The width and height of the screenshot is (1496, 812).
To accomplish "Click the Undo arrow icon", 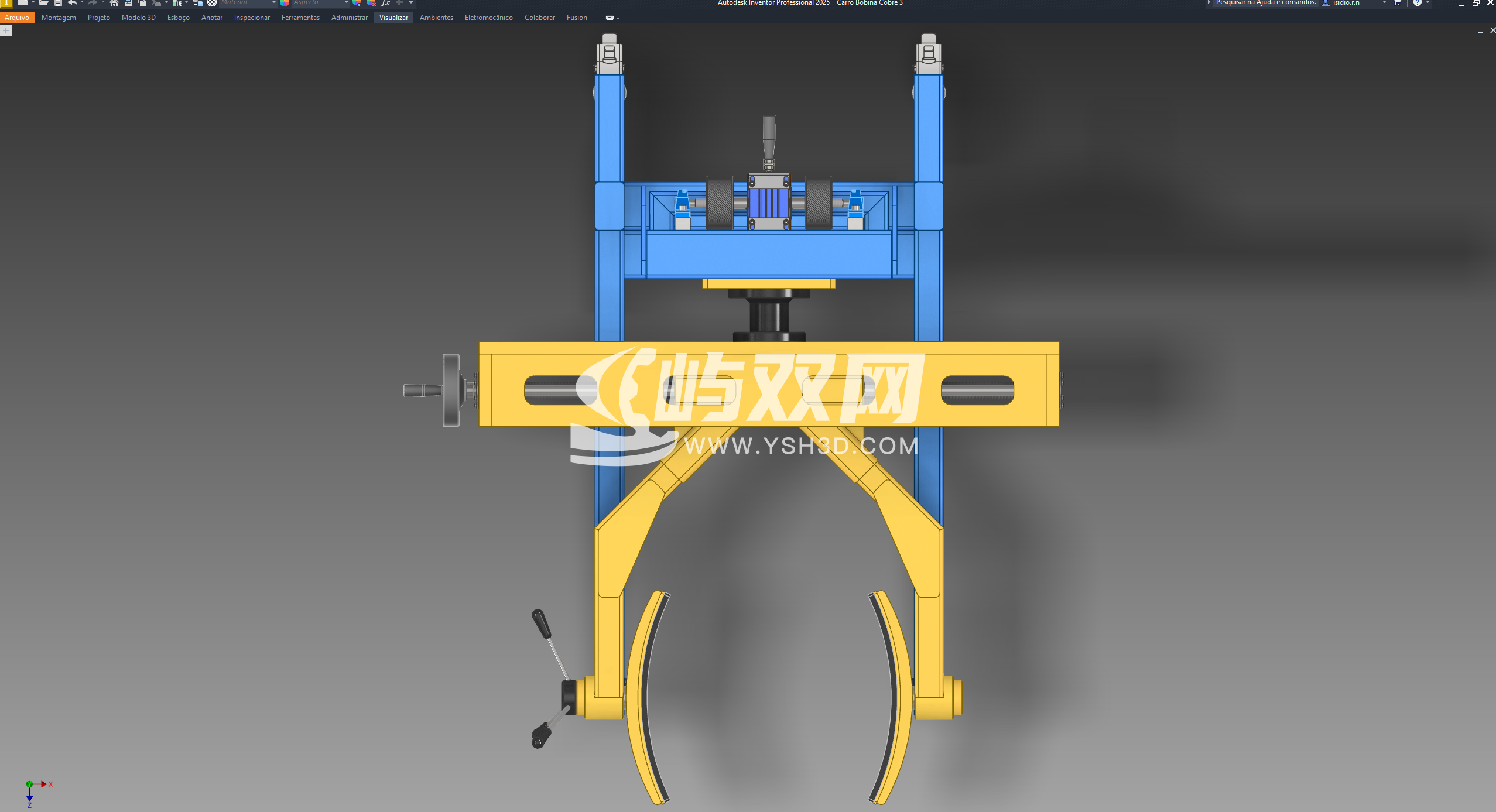I will click(x=71, y=3).
